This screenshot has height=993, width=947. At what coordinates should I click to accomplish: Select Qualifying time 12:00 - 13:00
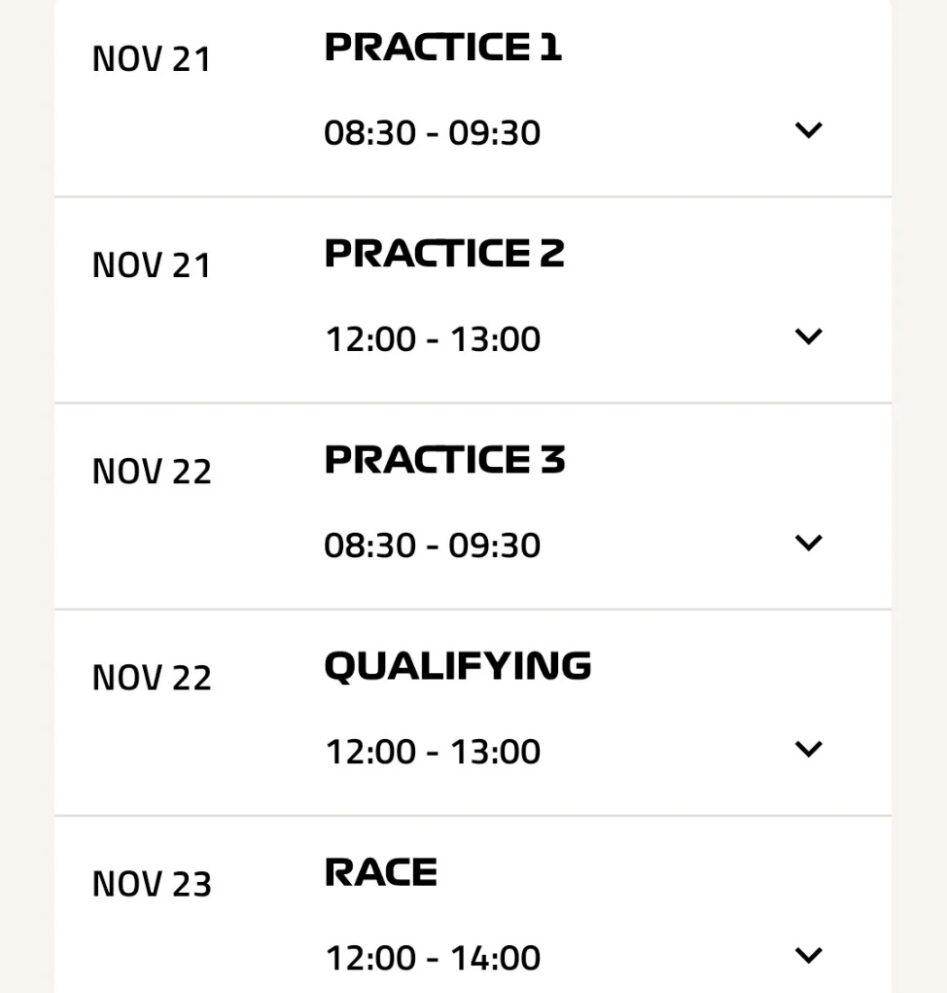[x=432, y=751]
